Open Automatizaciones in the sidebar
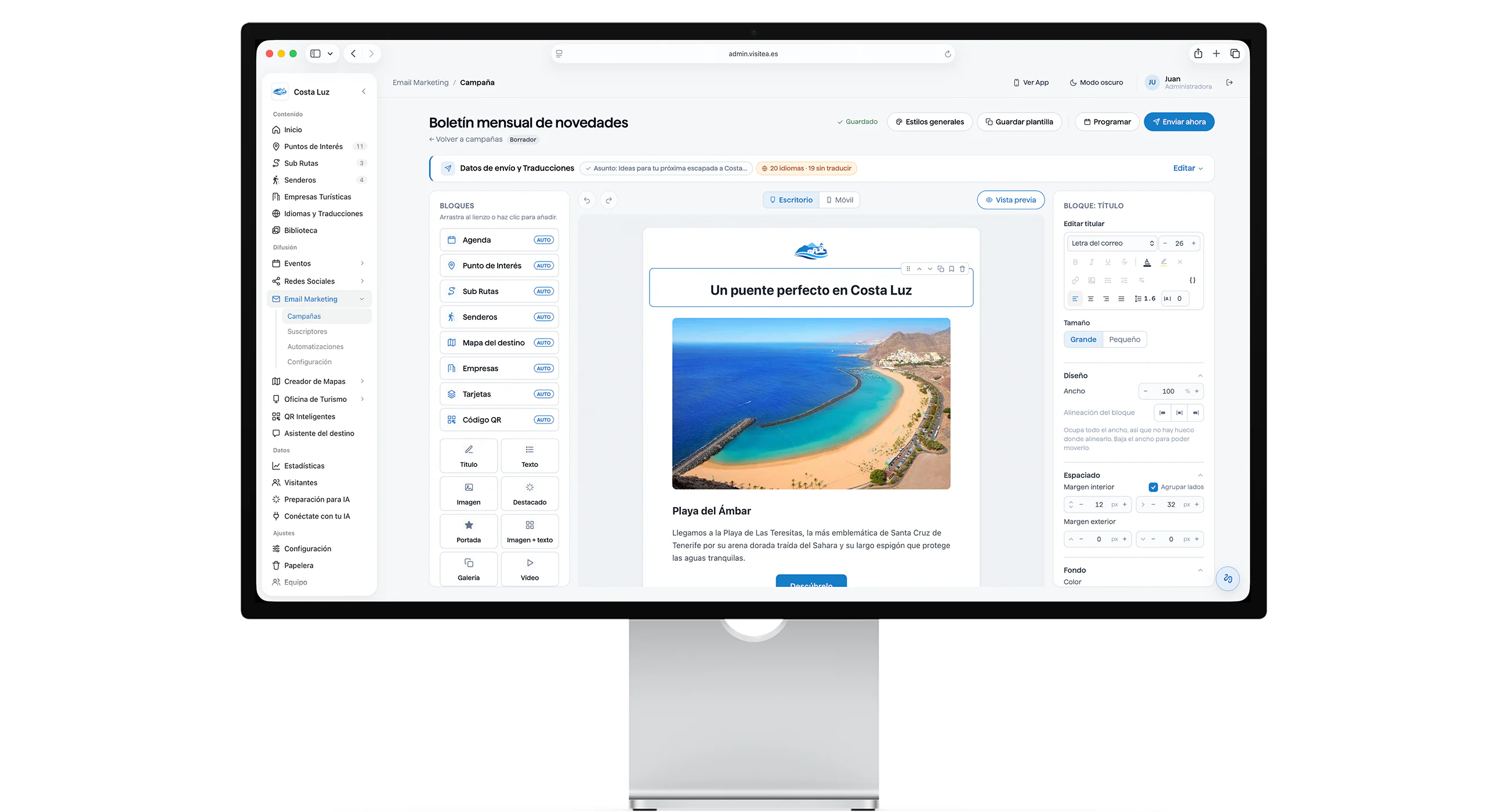The height and width of the screenshot is (812, 1508). pos(315,347)
